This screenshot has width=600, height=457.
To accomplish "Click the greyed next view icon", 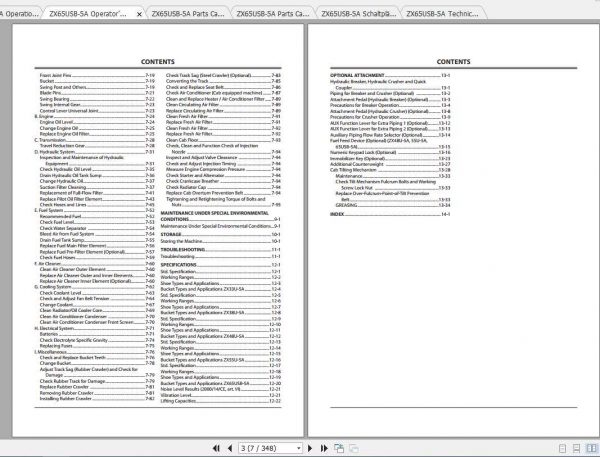I will tap(354, 448).
